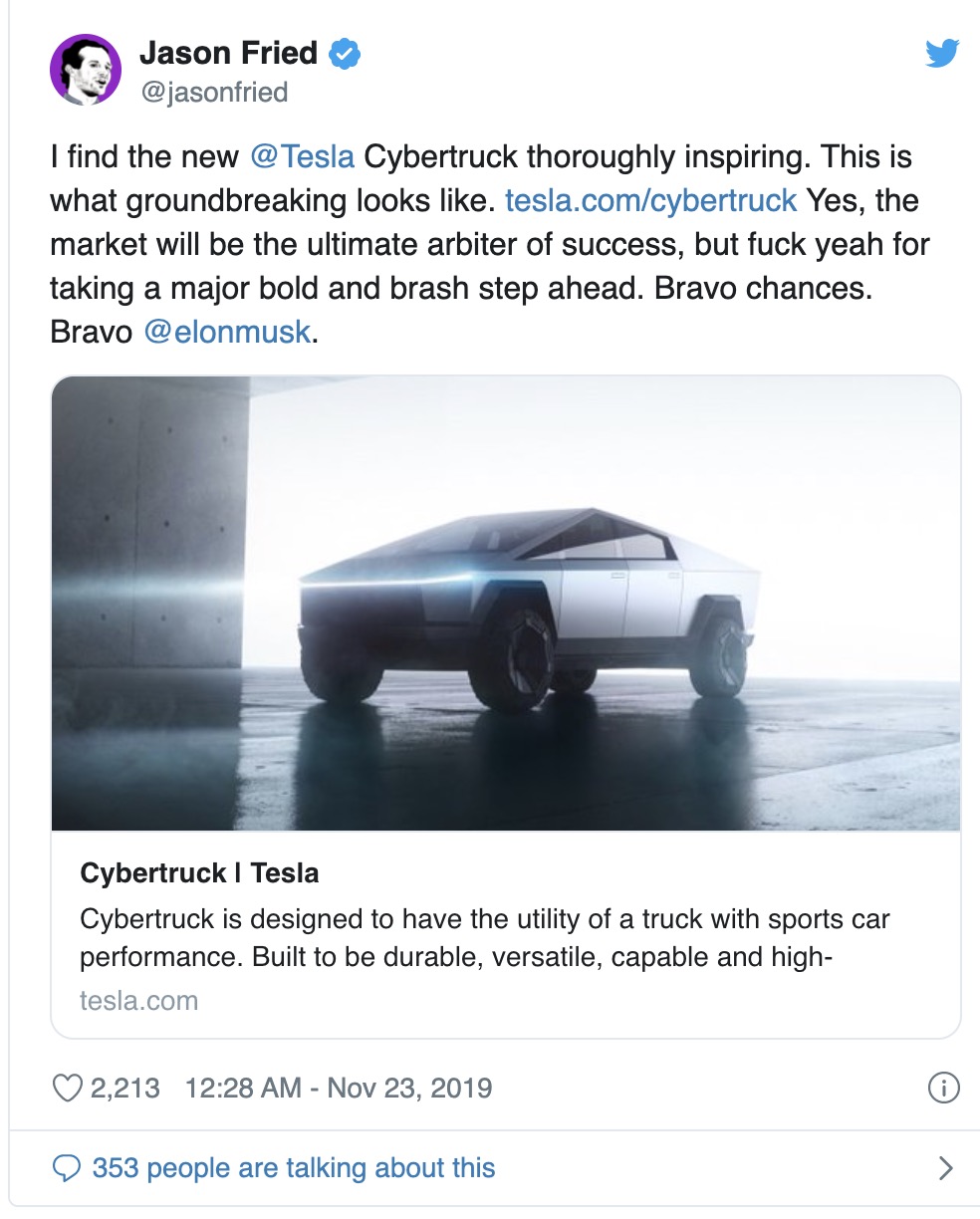Click Jason Fried's profile avatar
The width and height of the screenshot is (980, 1219).
coord(86,70)
